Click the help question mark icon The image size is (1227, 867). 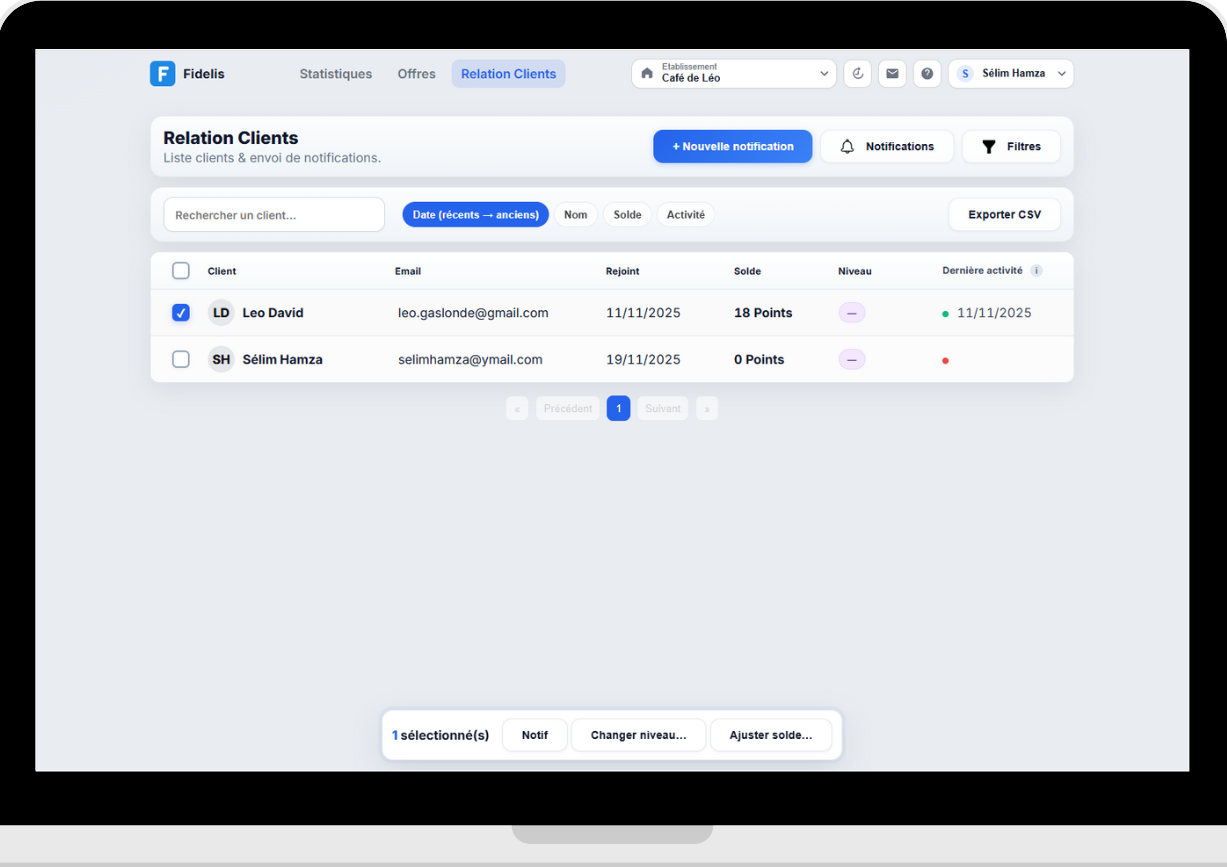click(926, 73)
